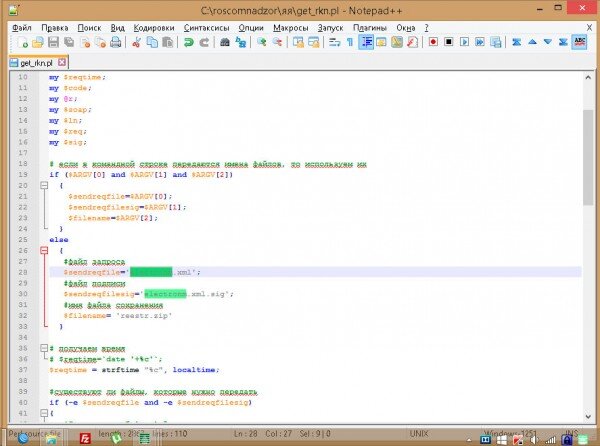Screen dimensions: 600x446
Task: Open the Кодировки menu
Action: click(154, 28)
